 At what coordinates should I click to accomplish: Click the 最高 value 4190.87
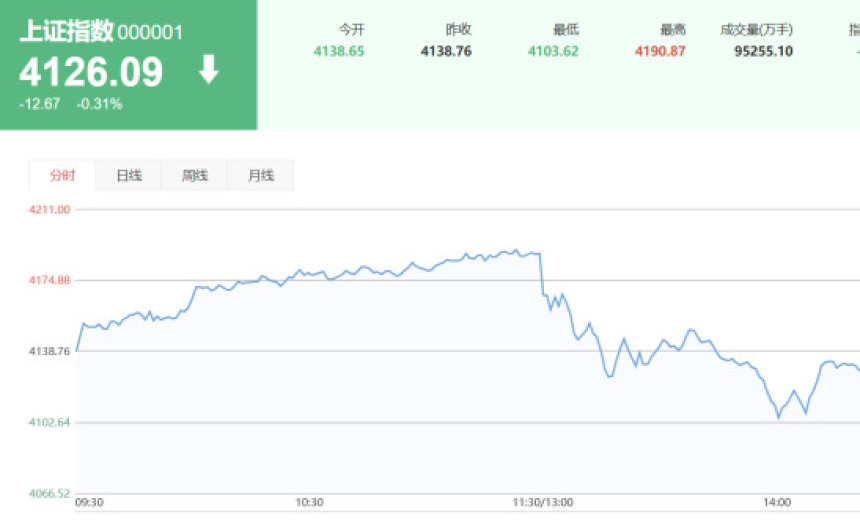660,51
